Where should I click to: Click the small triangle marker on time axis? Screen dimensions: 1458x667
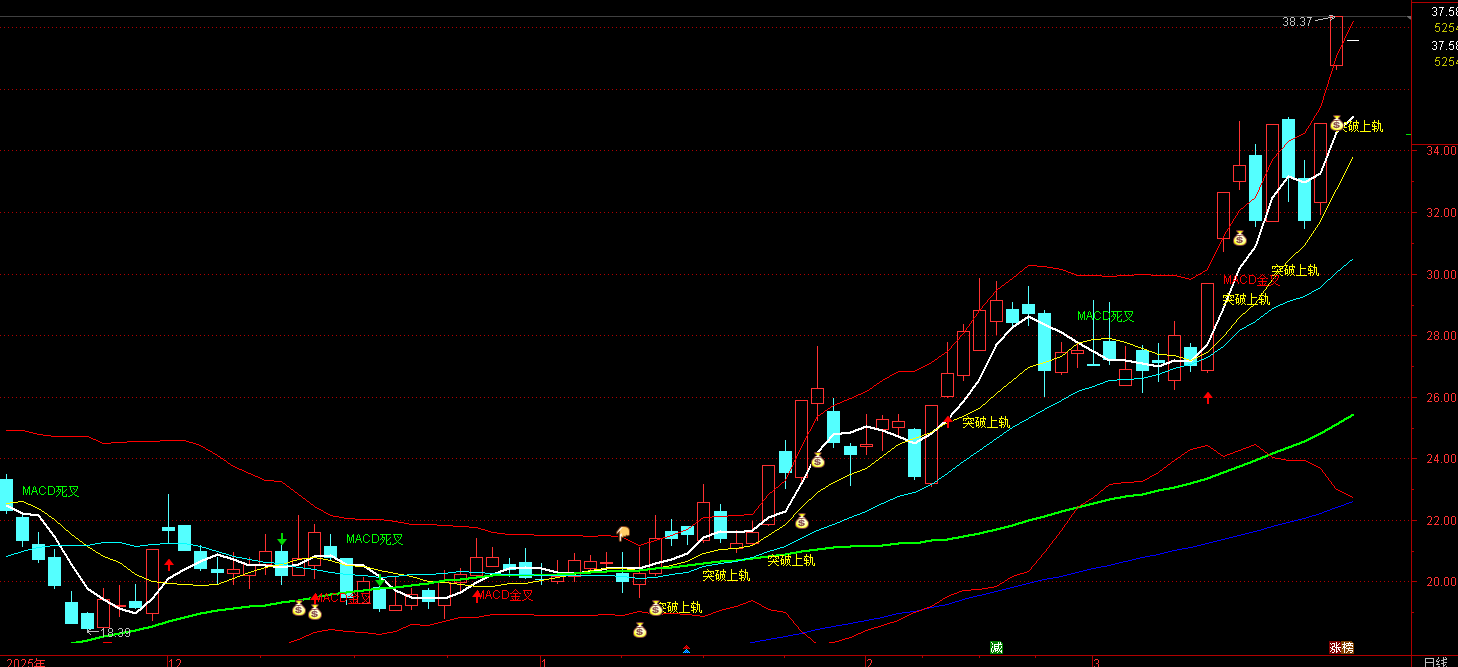[686, 650]
